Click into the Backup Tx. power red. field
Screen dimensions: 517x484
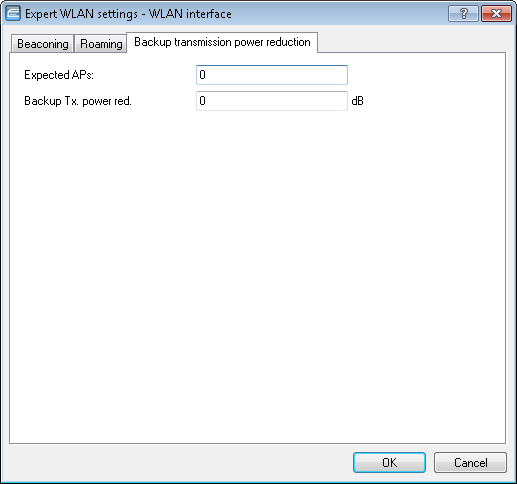(272, 101)
